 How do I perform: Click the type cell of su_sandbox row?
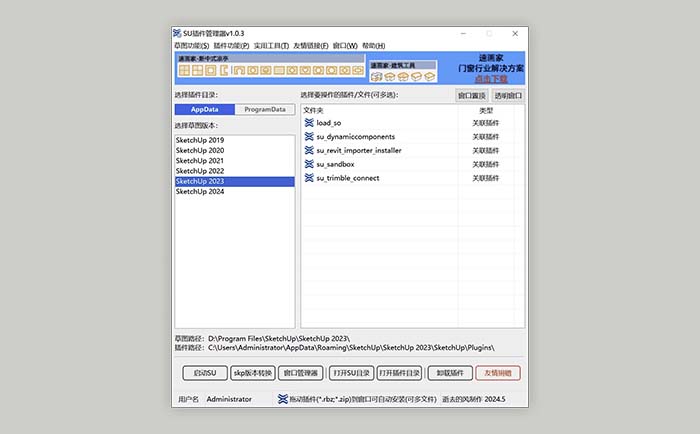point(486,164)
